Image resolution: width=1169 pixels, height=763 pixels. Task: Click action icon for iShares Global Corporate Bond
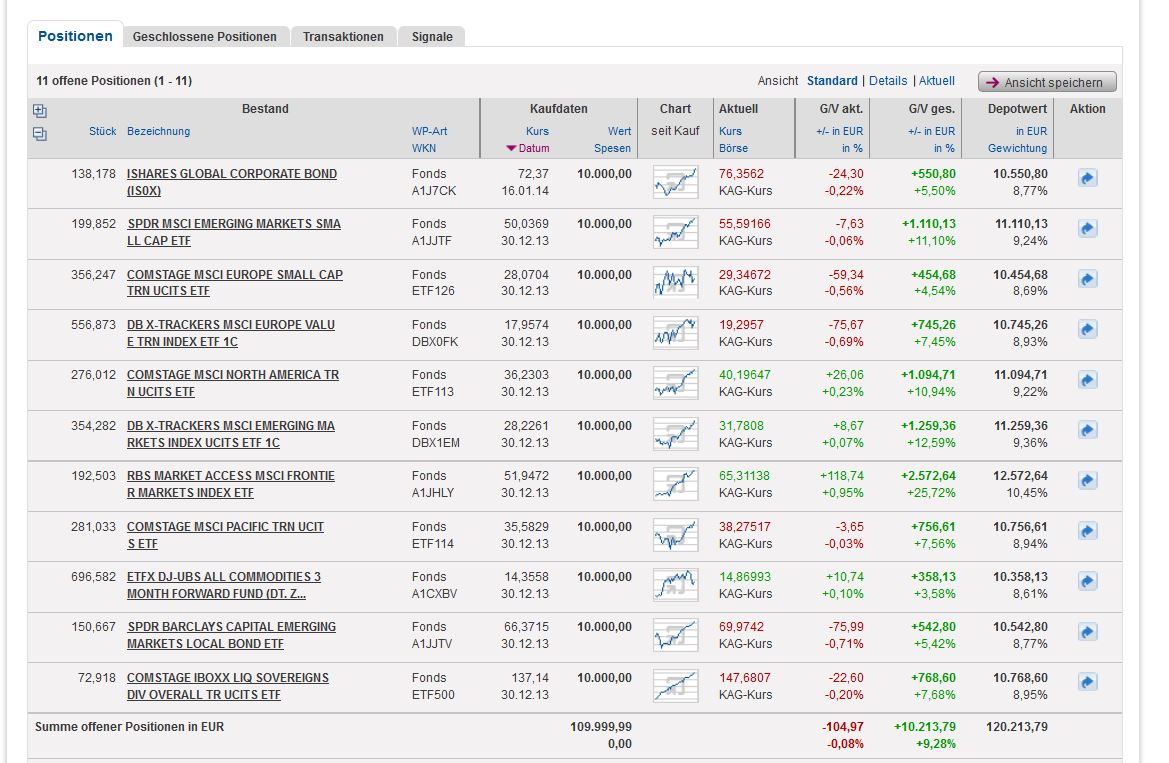pyautogui.click(x=1088, y=178)
